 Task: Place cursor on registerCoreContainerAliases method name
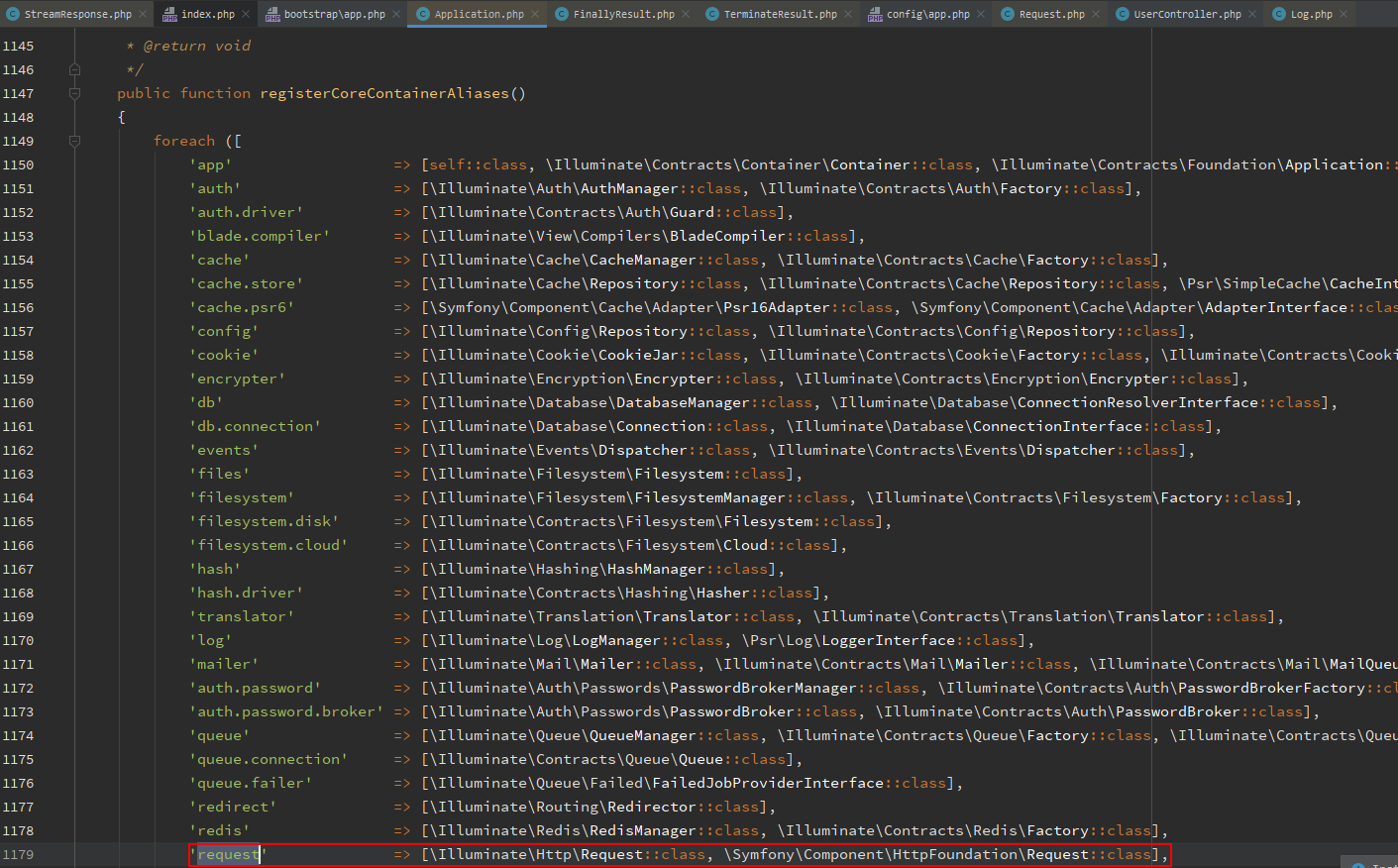(x=383, y=93)
